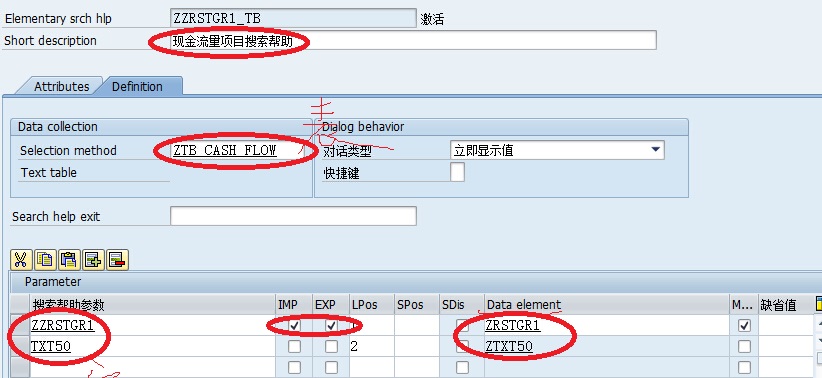Click the 快捷键 hotkey input box
The height and width of the screenshot is (378, 822).
click(457, 172)
